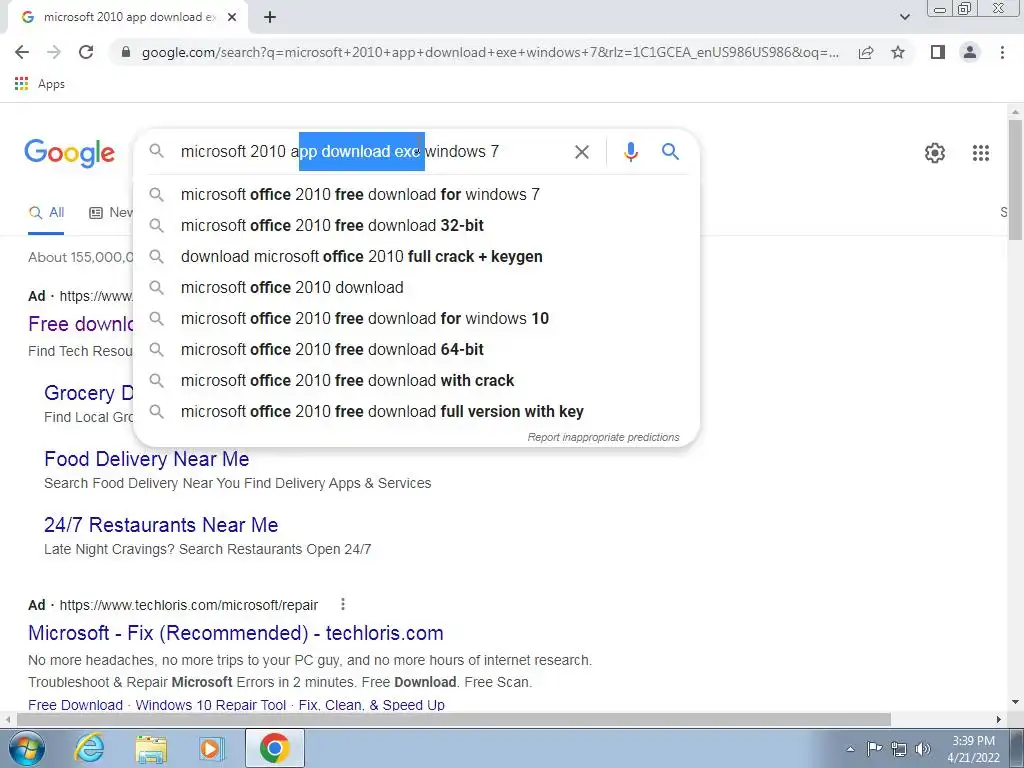
Task: Open a new browser tab
Action: pos(270,17)
